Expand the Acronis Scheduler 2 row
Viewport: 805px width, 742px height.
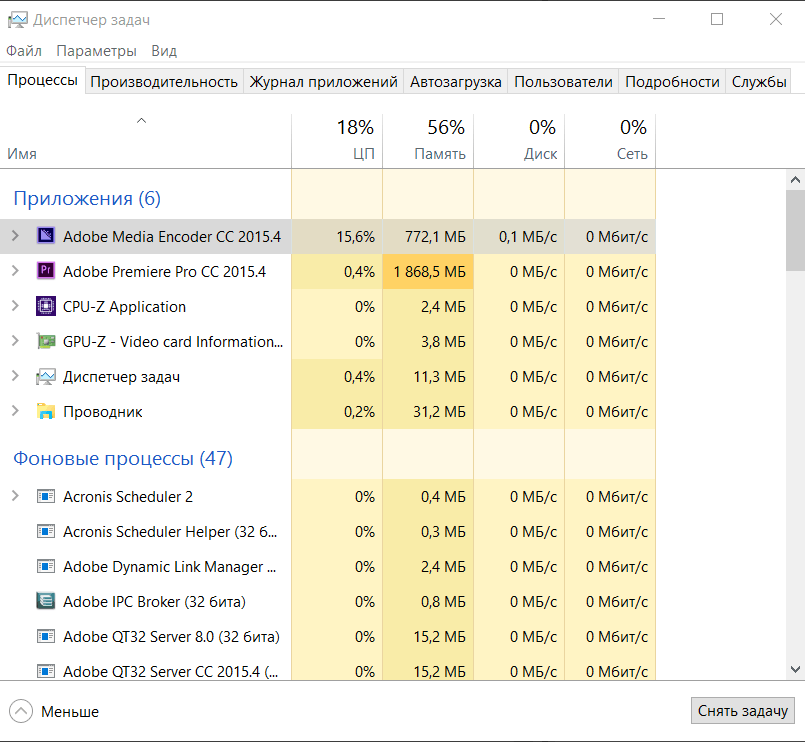coord(15,497)
